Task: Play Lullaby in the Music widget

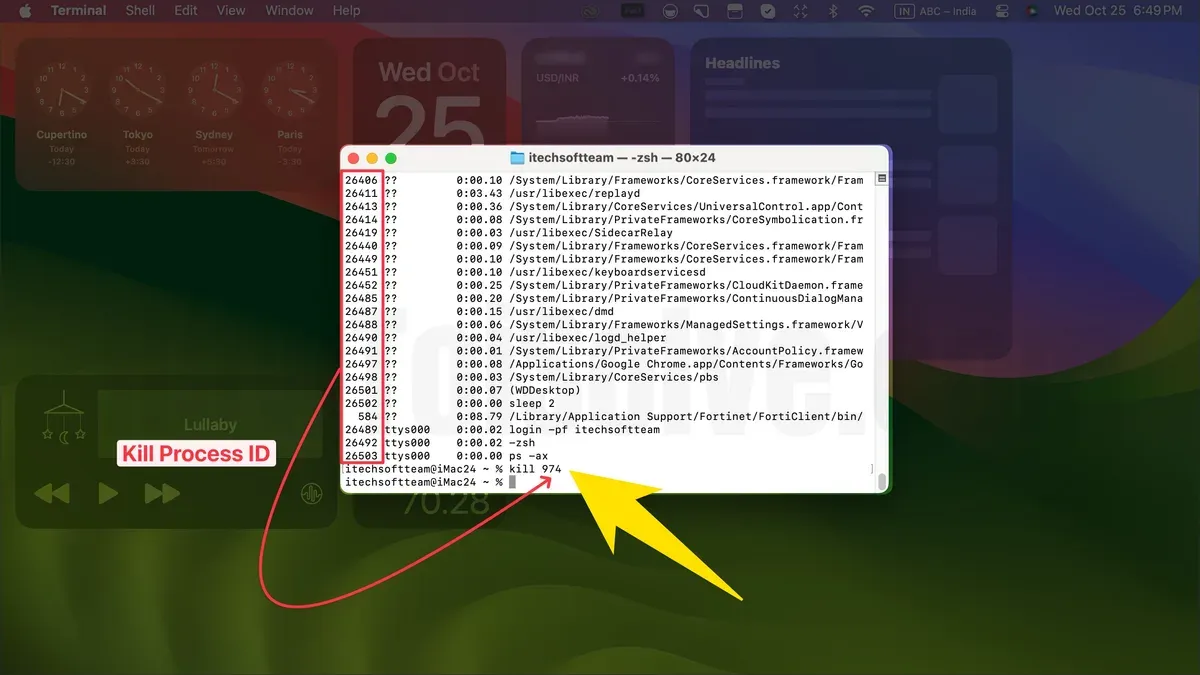Action: (108, 493)
